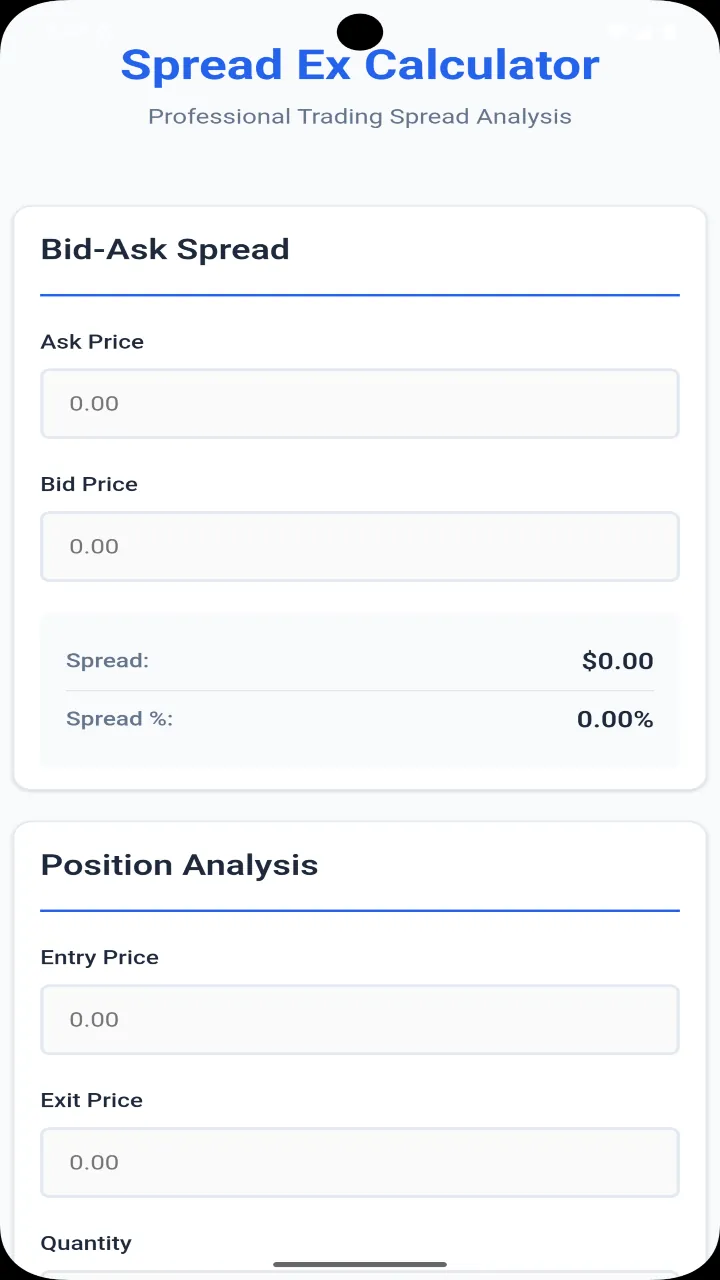Viewport: 720px width, 1280px height.
Task: Click the Entry Price input field
Action: [x=360, y=1020]
